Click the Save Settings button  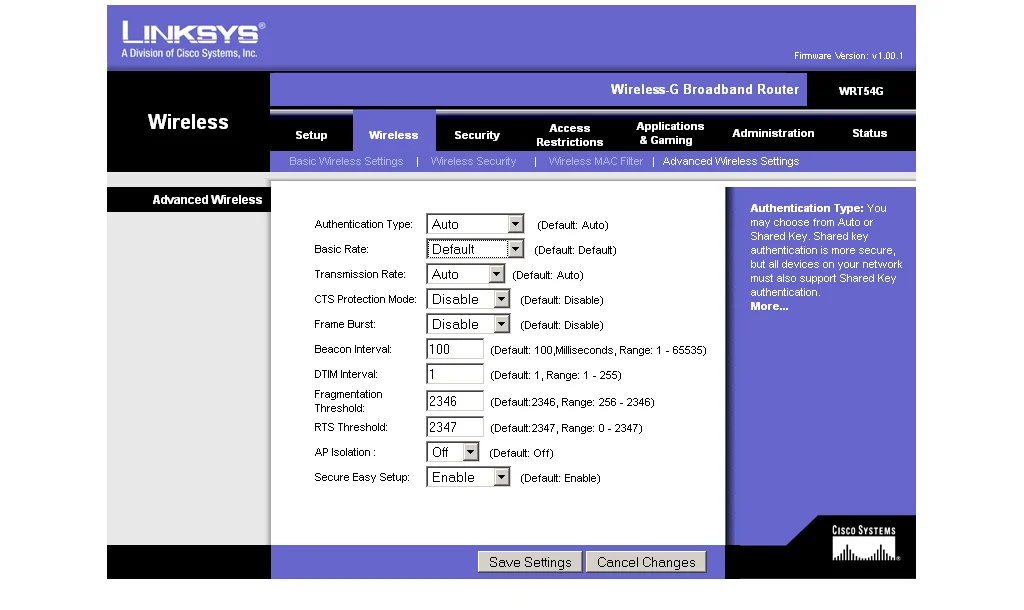(530, 562)
